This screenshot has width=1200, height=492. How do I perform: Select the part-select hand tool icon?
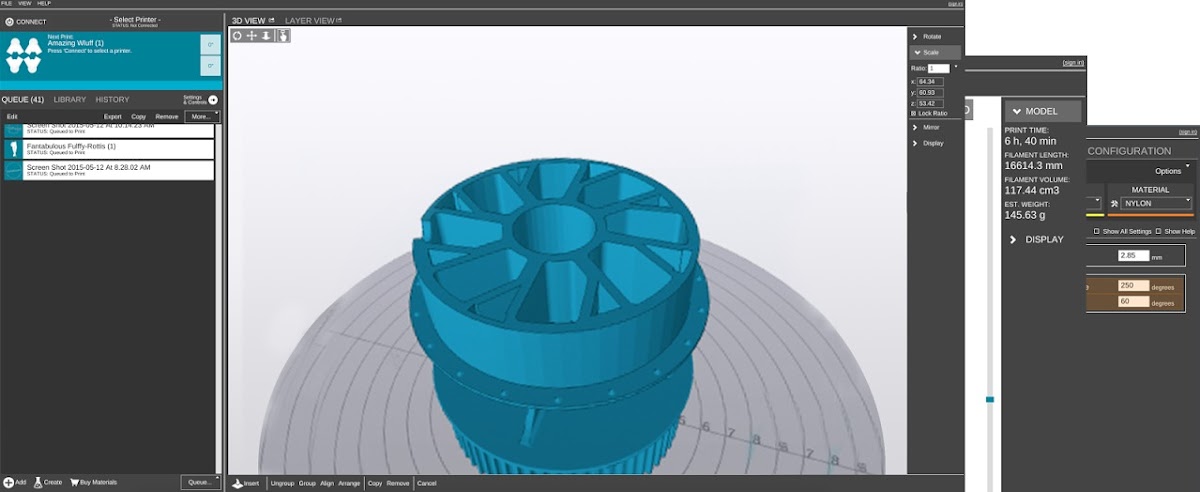pyautogui.click(x=283, y=35)
